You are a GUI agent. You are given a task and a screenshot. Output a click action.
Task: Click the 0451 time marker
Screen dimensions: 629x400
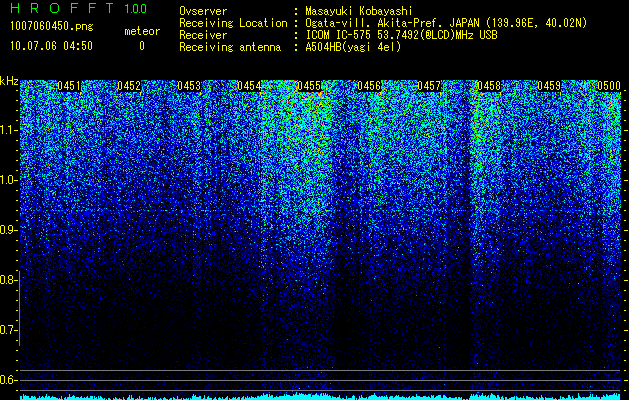tap(69, 86)
